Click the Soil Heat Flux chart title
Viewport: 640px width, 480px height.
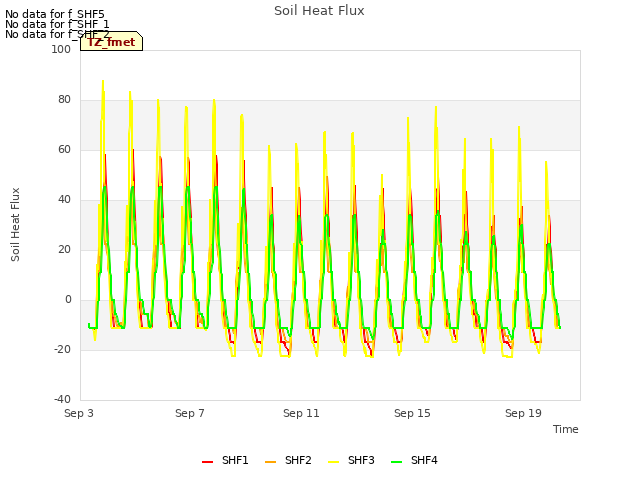(x=319, y=11)
